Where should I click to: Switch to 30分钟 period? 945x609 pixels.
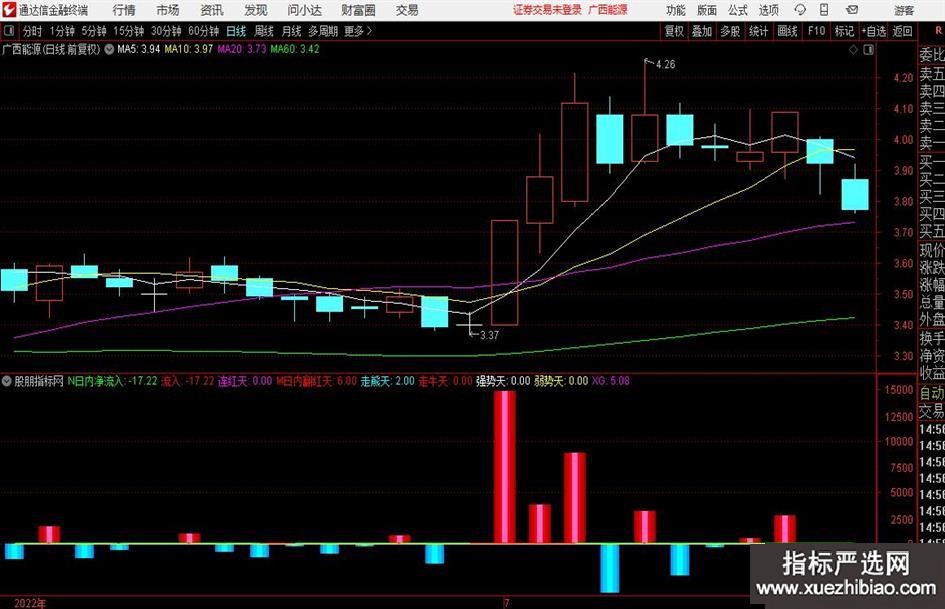point(166,31)
